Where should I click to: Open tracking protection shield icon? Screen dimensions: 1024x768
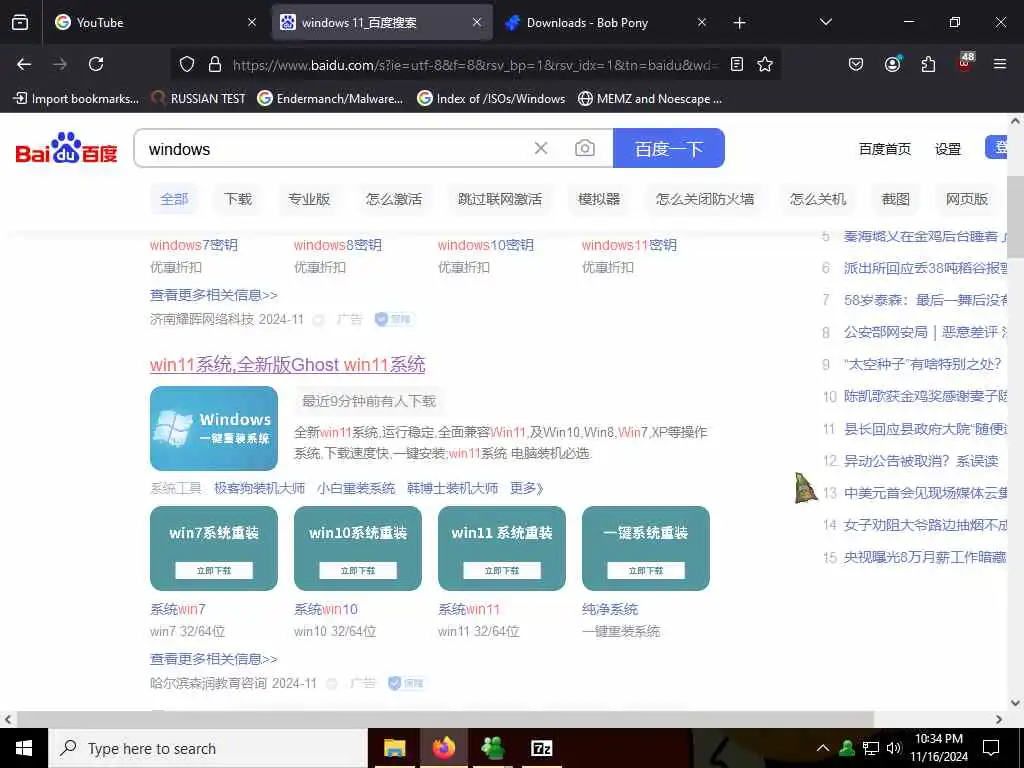click(x=187, y=64)
